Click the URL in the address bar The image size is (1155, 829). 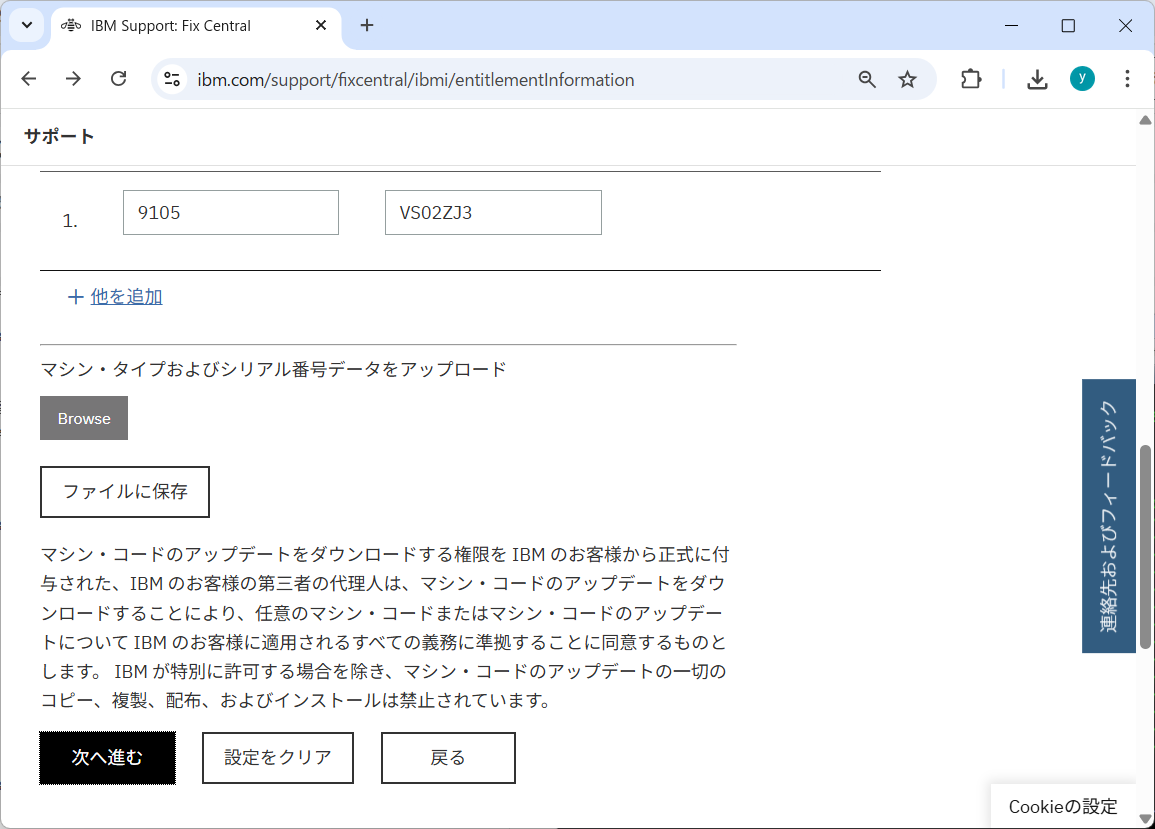coord(415,80)
